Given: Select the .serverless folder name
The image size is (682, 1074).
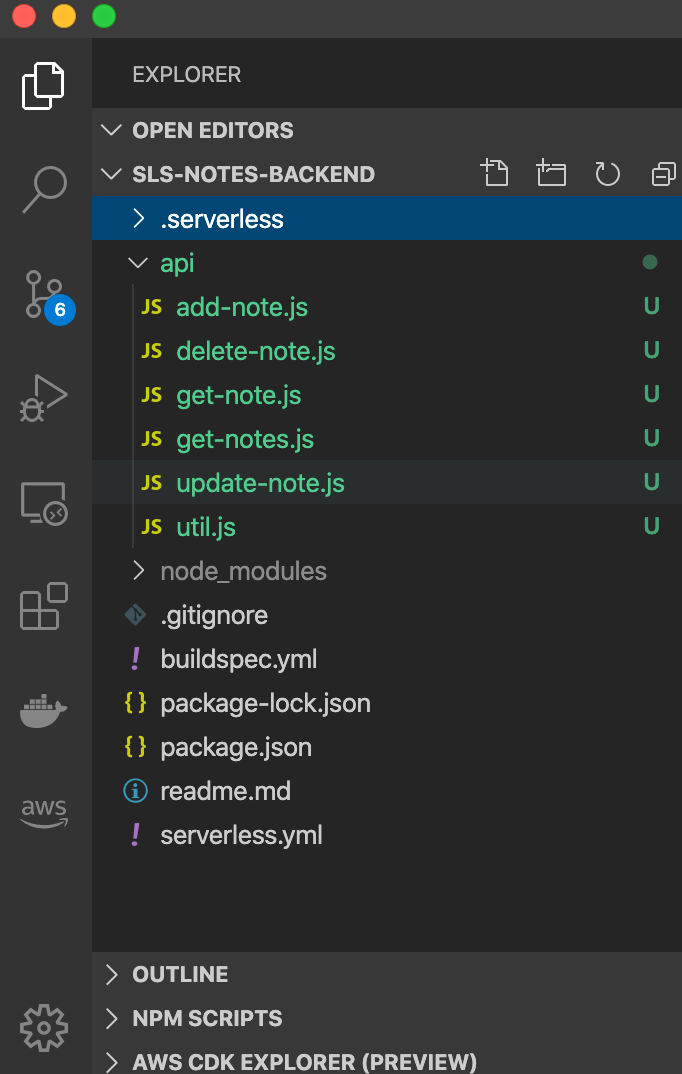Looking at the screenshot, I should click(x=222, y=218).
